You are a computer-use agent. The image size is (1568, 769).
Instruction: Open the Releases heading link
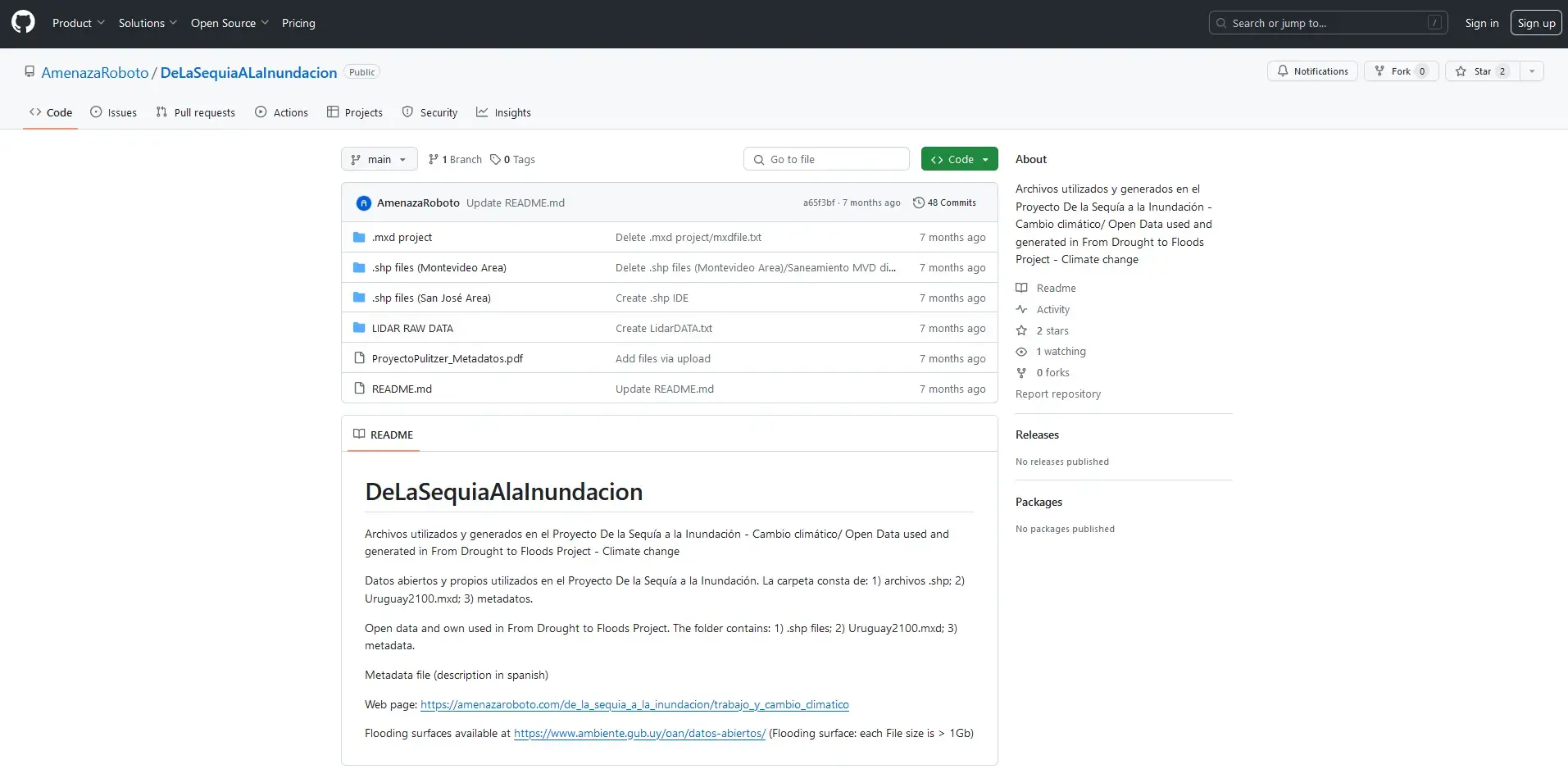pos(1037,435)
